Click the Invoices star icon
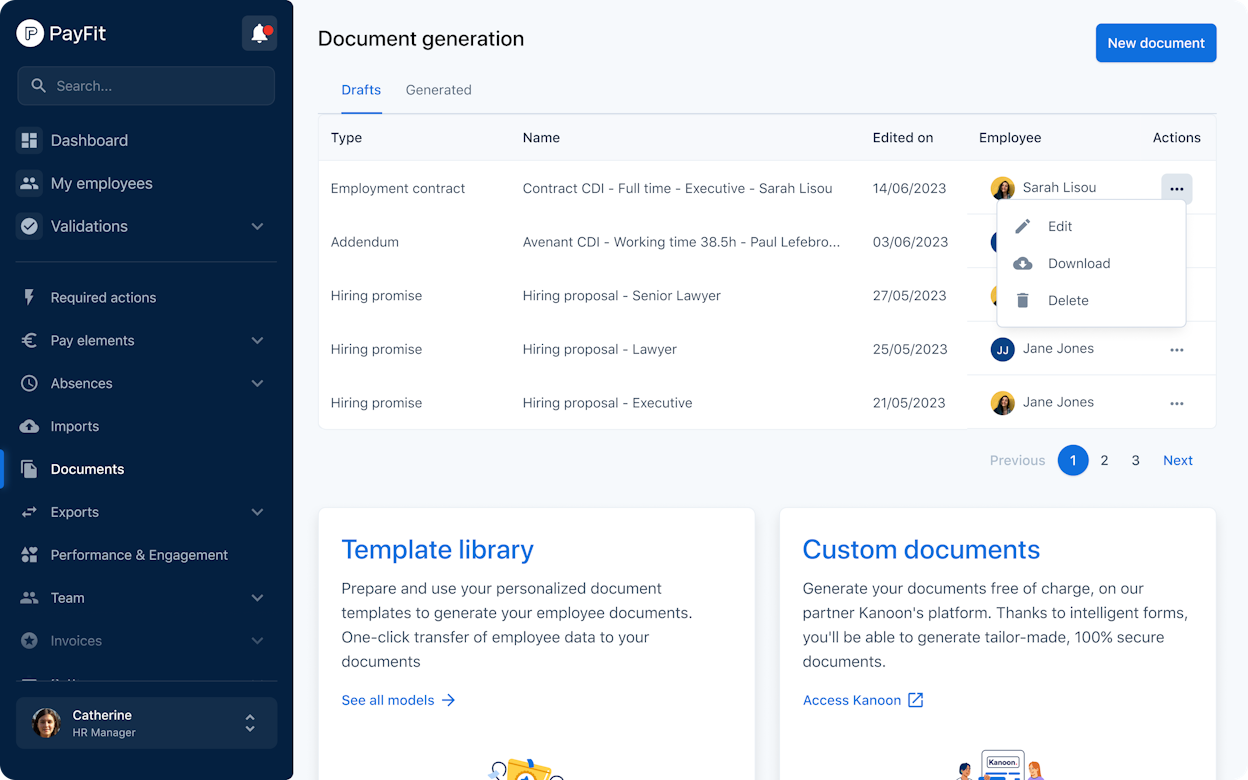The width and height of the screenshot is (1248, 780). 29,641
